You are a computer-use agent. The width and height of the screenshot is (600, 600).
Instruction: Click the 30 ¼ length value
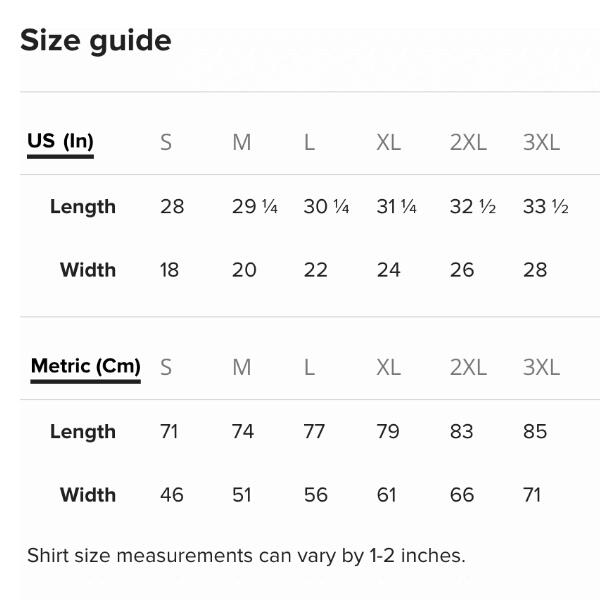(326, 207)
